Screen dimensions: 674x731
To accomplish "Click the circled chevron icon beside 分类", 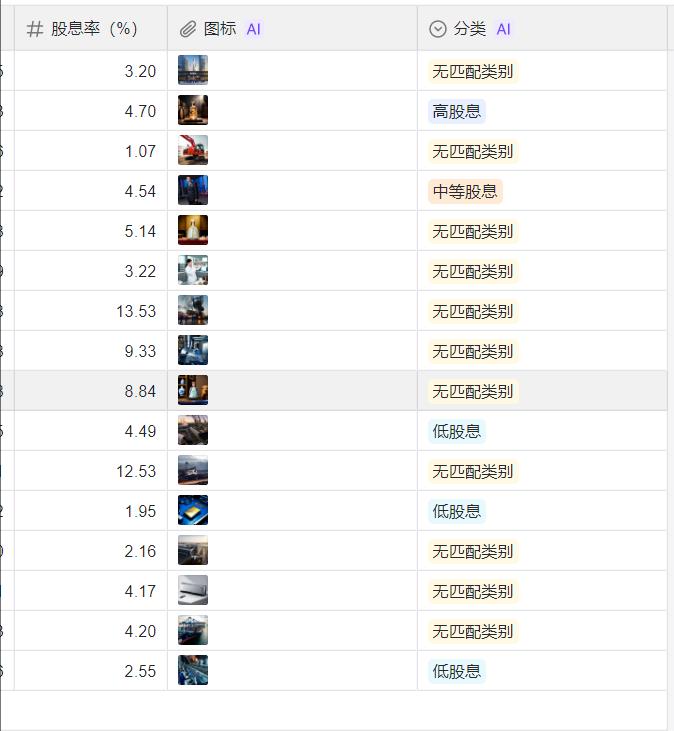I will point(438,29).
